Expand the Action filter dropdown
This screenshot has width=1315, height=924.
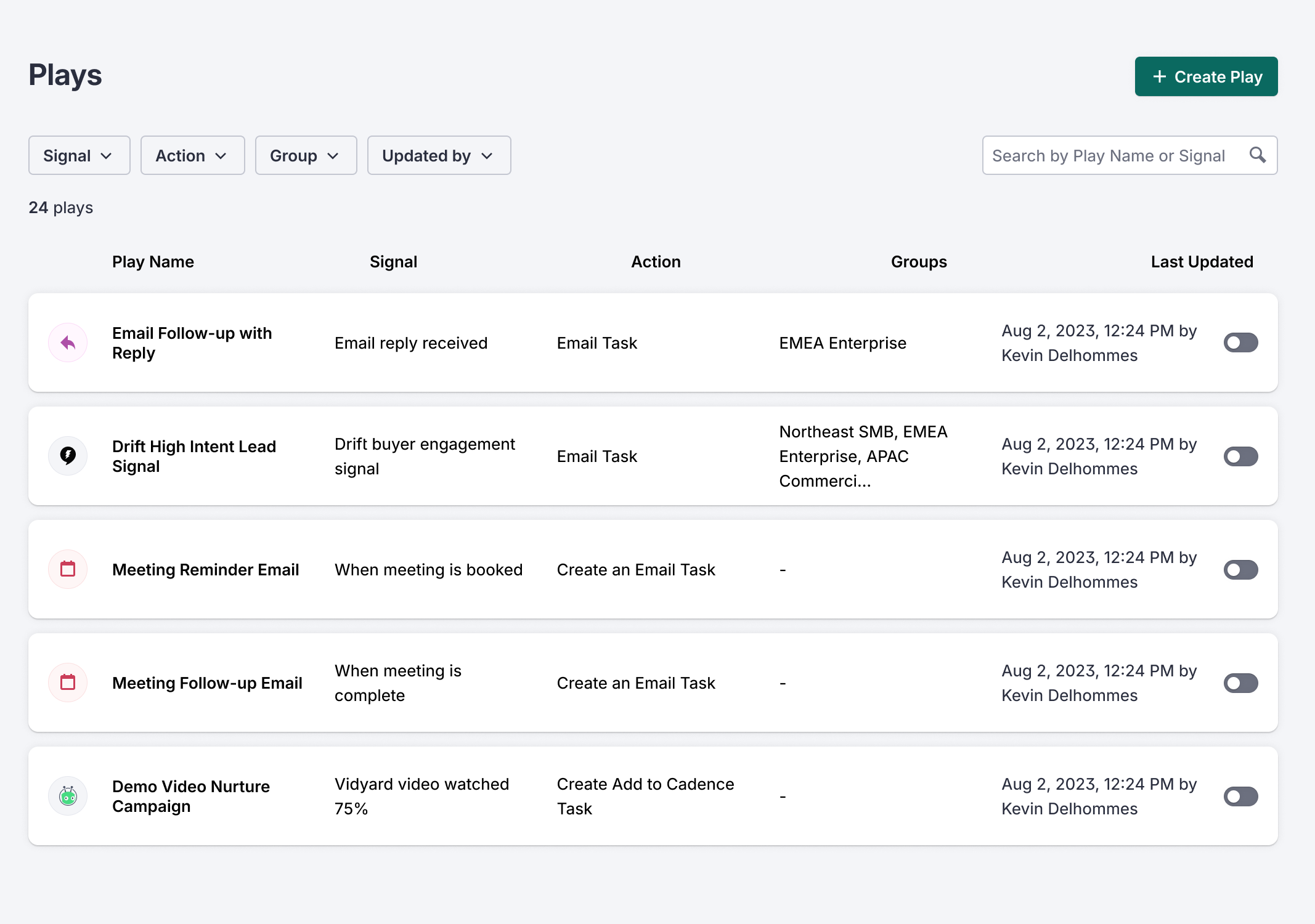pyautogui.click(x=193, y=155)
